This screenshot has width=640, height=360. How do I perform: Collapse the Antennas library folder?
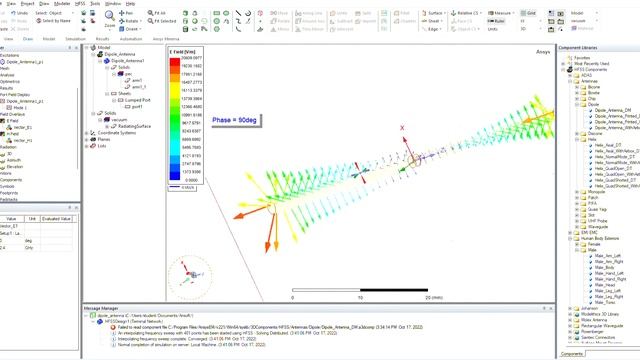[x=570, y=81]
